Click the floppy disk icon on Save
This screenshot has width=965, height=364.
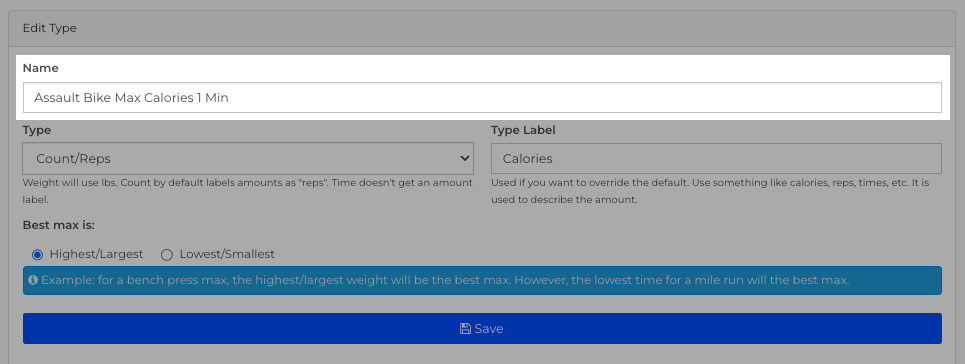click(x=465, y=329)
